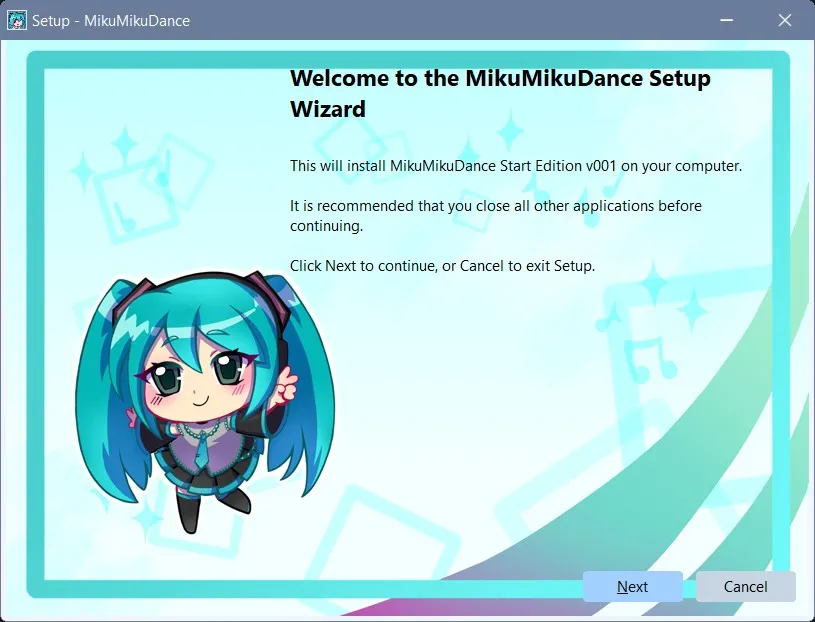Close the Setup - MikuMikuDance window
The height and width of the screenshot is (622, 815).
click(x=785, y=20)
